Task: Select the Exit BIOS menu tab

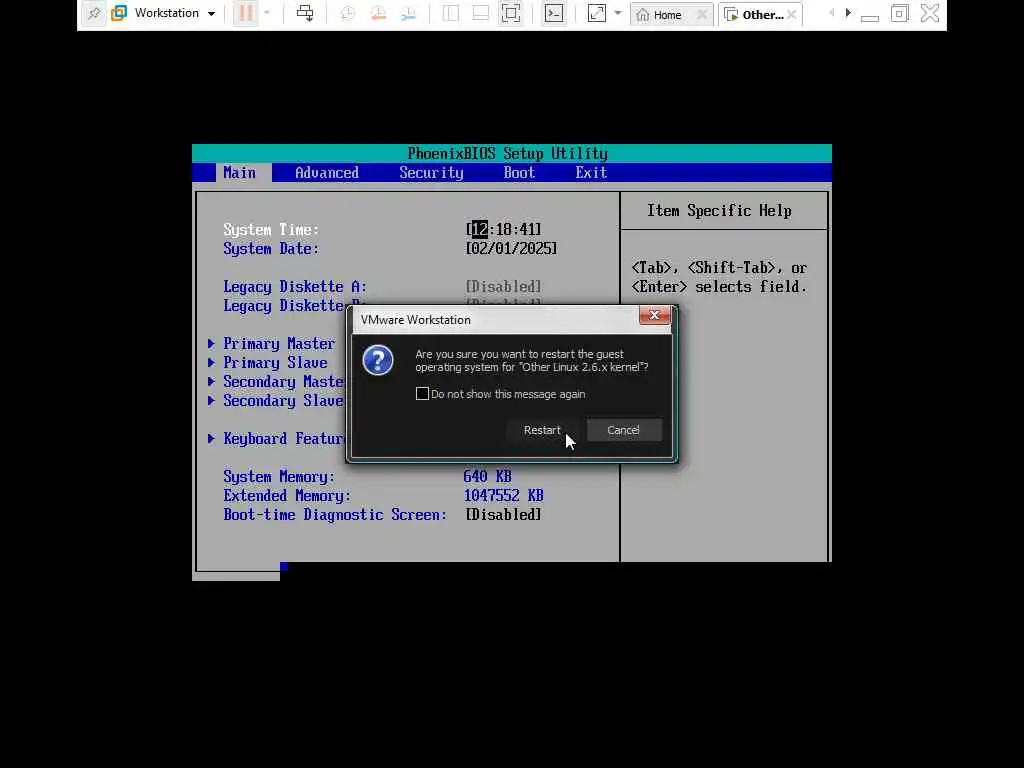Action: click(x=591, y=172)
